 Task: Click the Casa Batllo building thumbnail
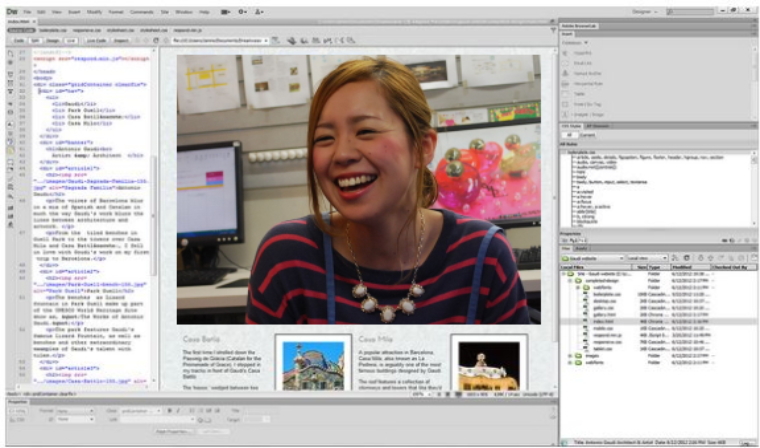[313, 365]
